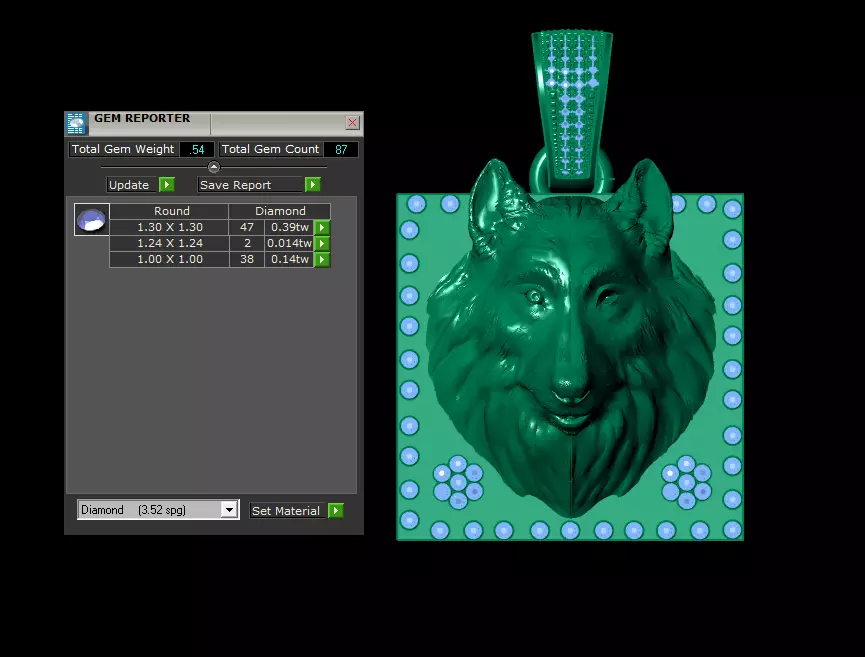Click the 0.14tw weight cell

coord(290,259)
